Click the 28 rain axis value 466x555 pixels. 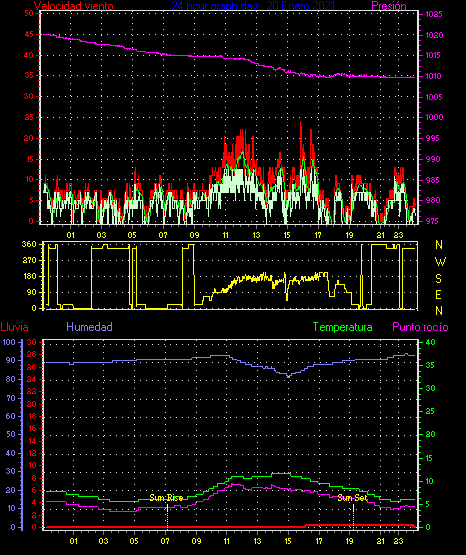31,354
